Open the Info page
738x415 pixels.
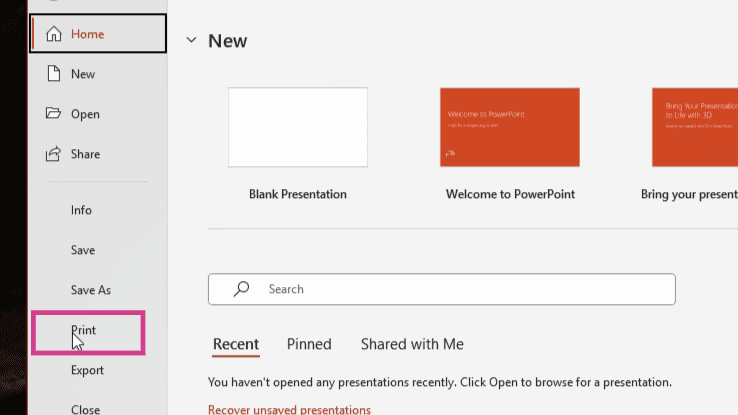click(81, 210)
